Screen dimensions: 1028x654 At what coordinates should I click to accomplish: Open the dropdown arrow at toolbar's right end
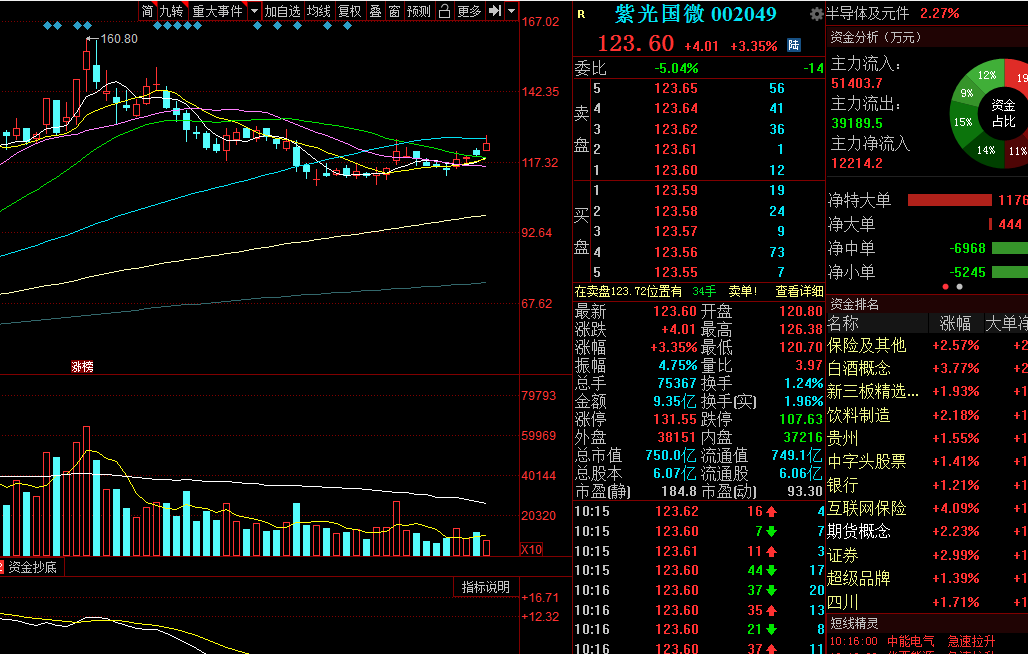(511, 10)
